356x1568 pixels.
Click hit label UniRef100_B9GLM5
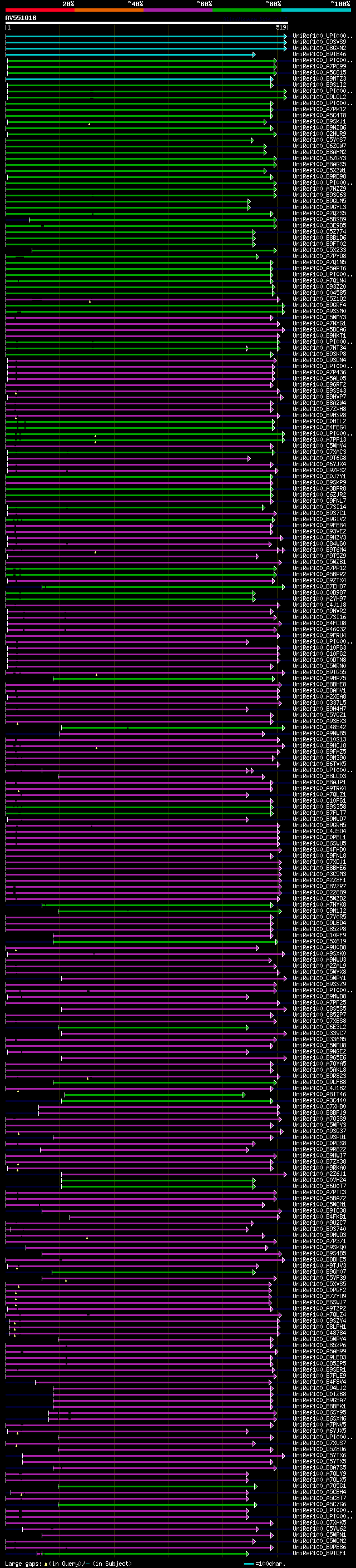click(319, 201)
